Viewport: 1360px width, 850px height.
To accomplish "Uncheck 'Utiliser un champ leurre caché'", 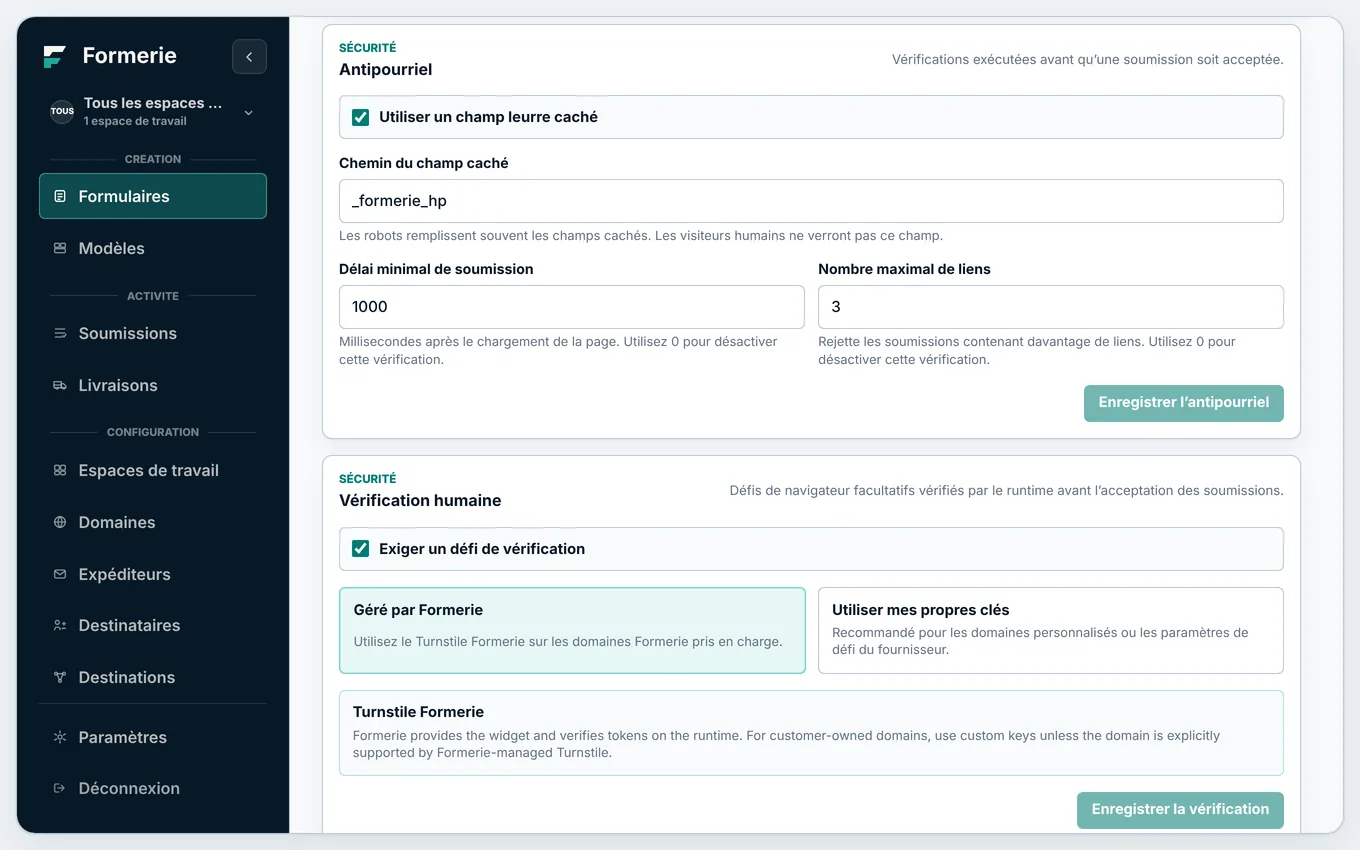I will coord(361,117).
